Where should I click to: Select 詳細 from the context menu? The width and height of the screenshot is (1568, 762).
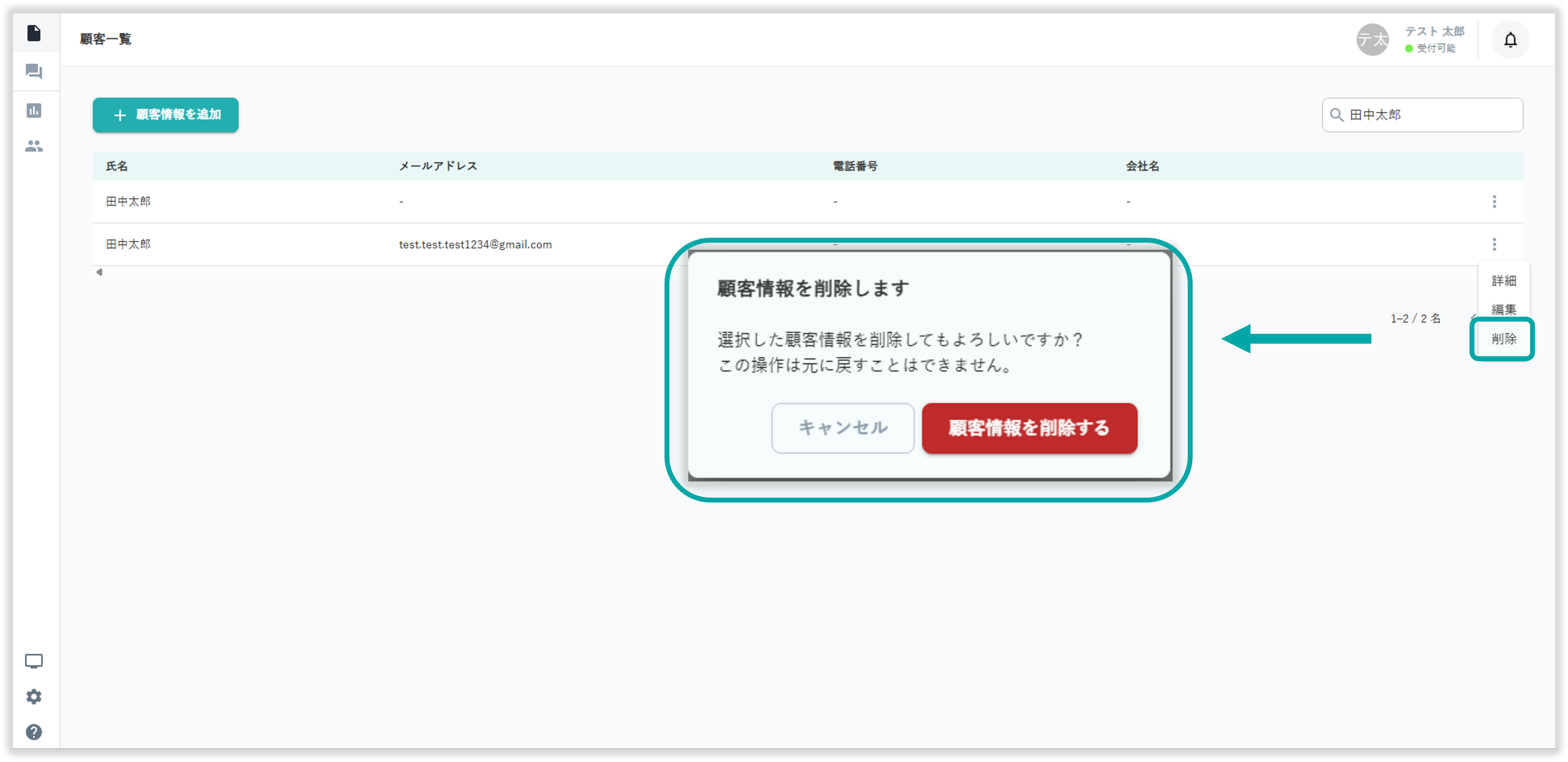click(1504, 281)
